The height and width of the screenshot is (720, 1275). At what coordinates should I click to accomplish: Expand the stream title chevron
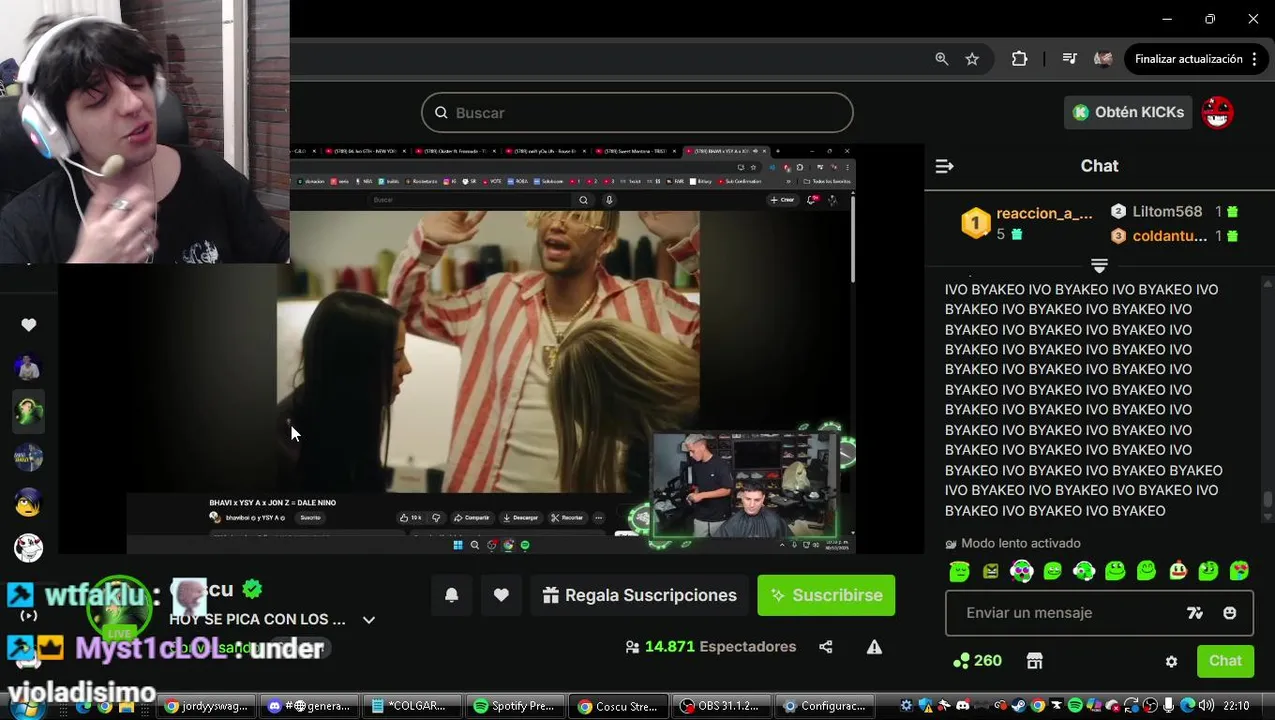point(369,620)
